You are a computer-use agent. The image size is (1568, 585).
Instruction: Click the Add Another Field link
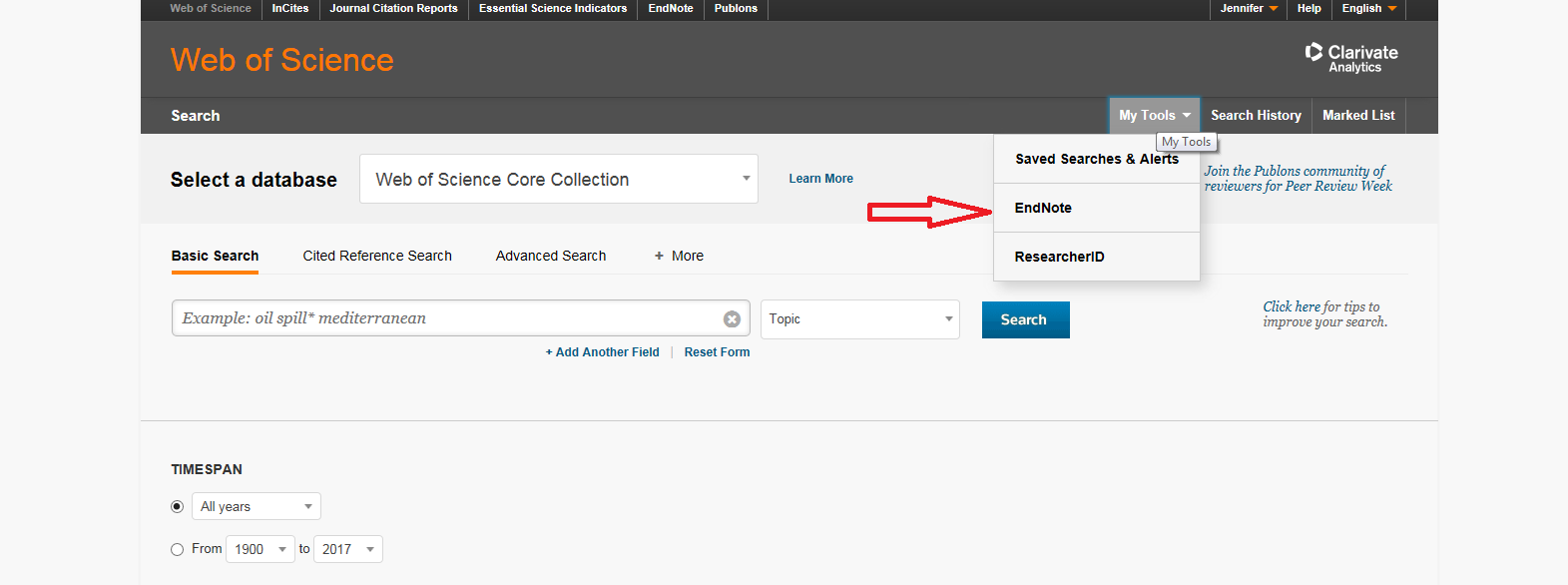pos(602,352)
